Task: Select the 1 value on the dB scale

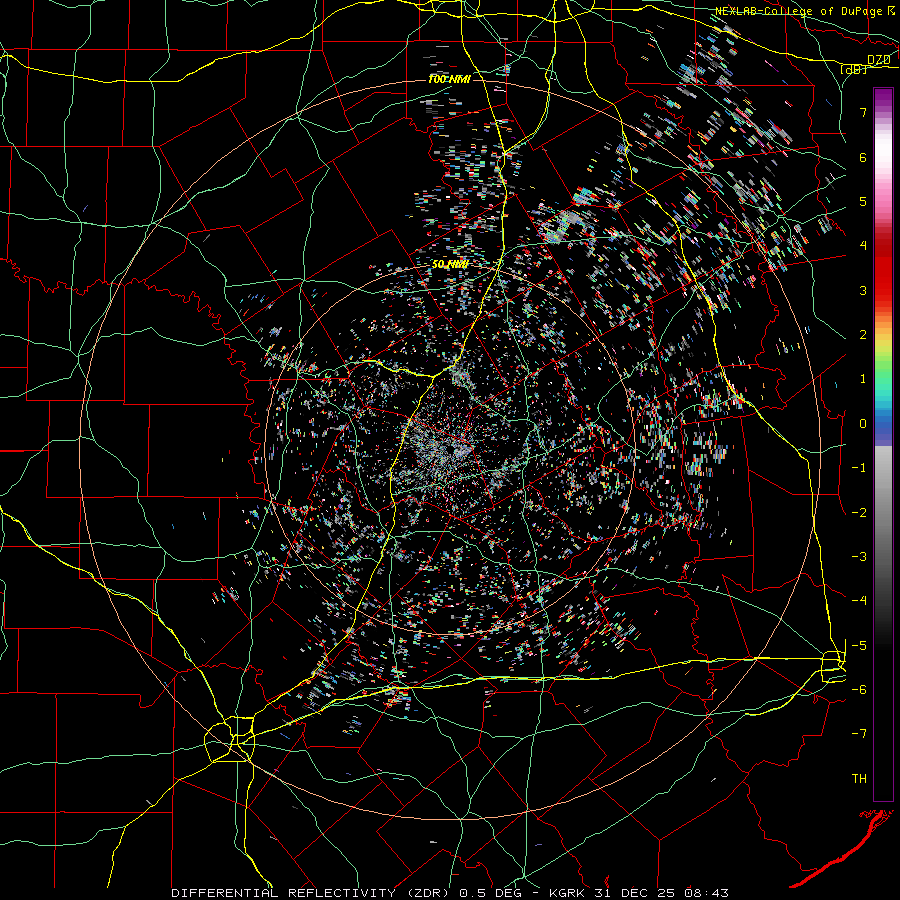Action: tap(863, 379)
